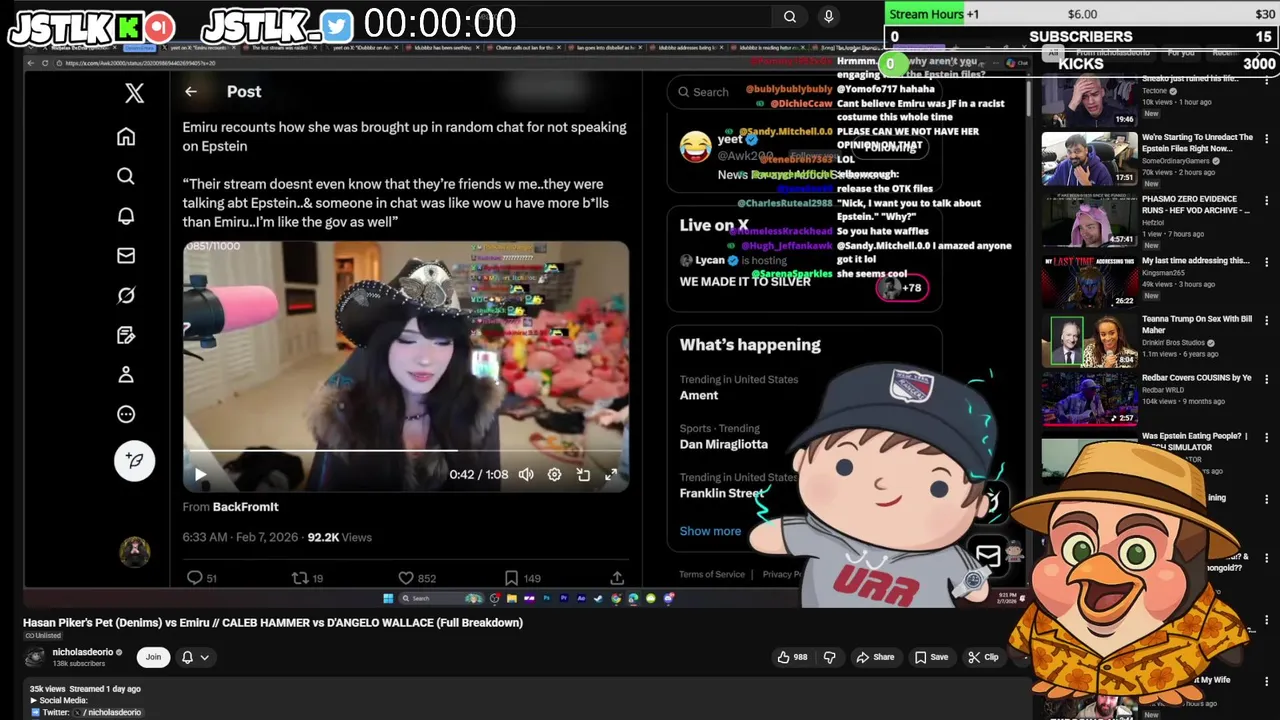Like the post with 852 likes
The image size is (1280, 720).
coord(417,577)
